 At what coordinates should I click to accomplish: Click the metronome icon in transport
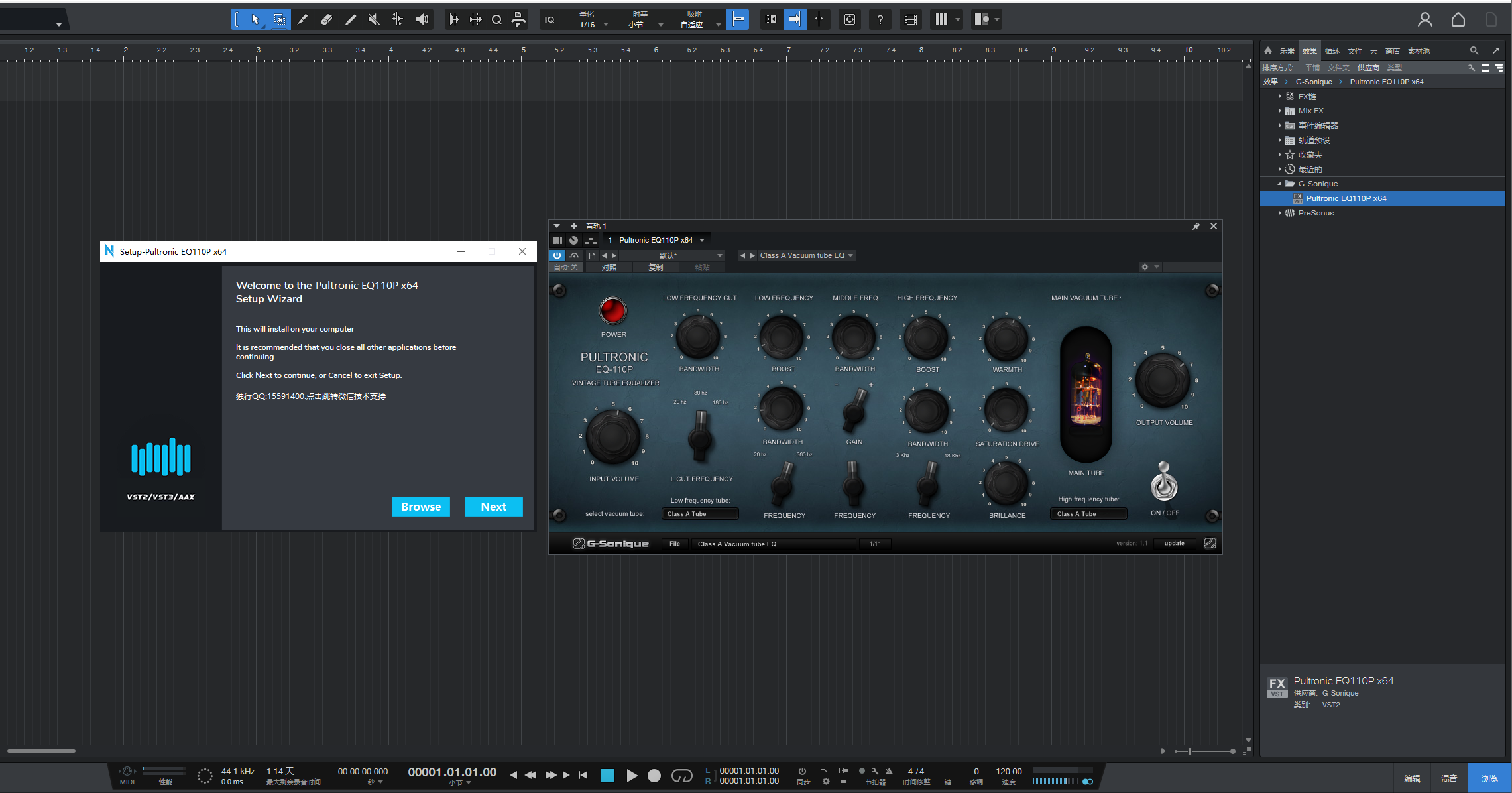pos(890,771)
